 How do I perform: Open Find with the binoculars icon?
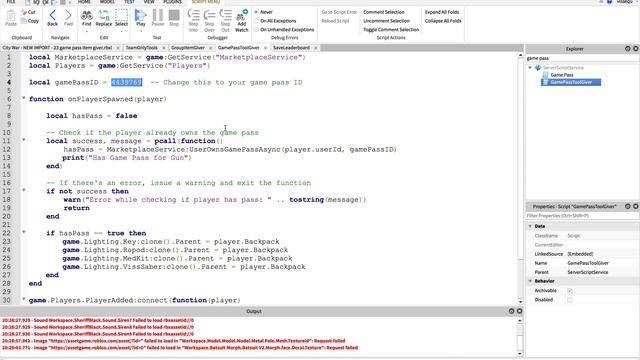[x=87, y=16]
